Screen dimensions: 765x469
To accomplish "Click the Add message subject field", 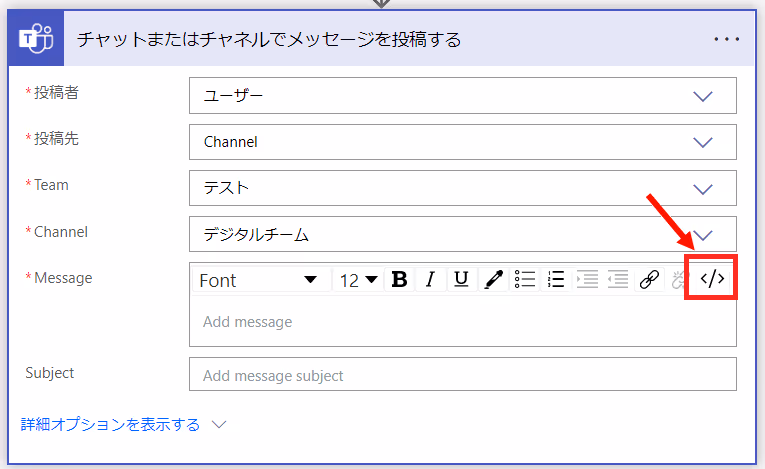I will click(x=463, y=374).
